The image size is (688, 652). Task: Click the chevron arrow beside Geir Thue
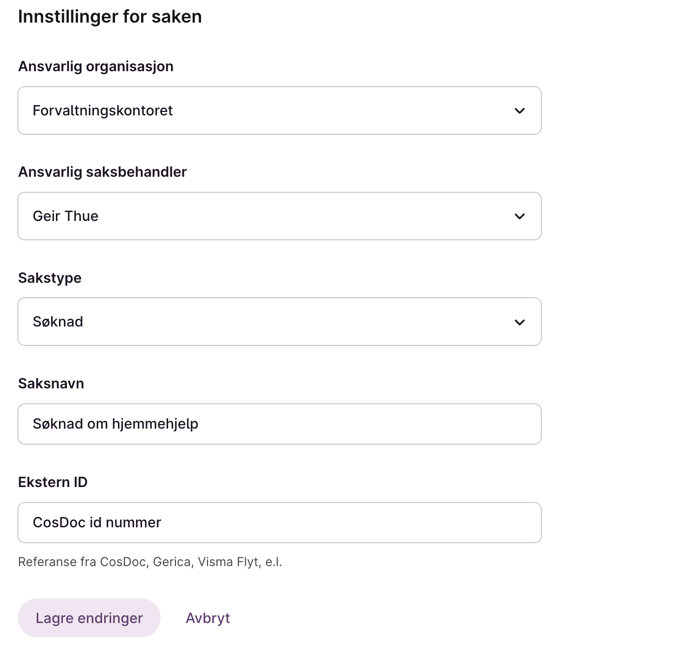click(520, 216)
